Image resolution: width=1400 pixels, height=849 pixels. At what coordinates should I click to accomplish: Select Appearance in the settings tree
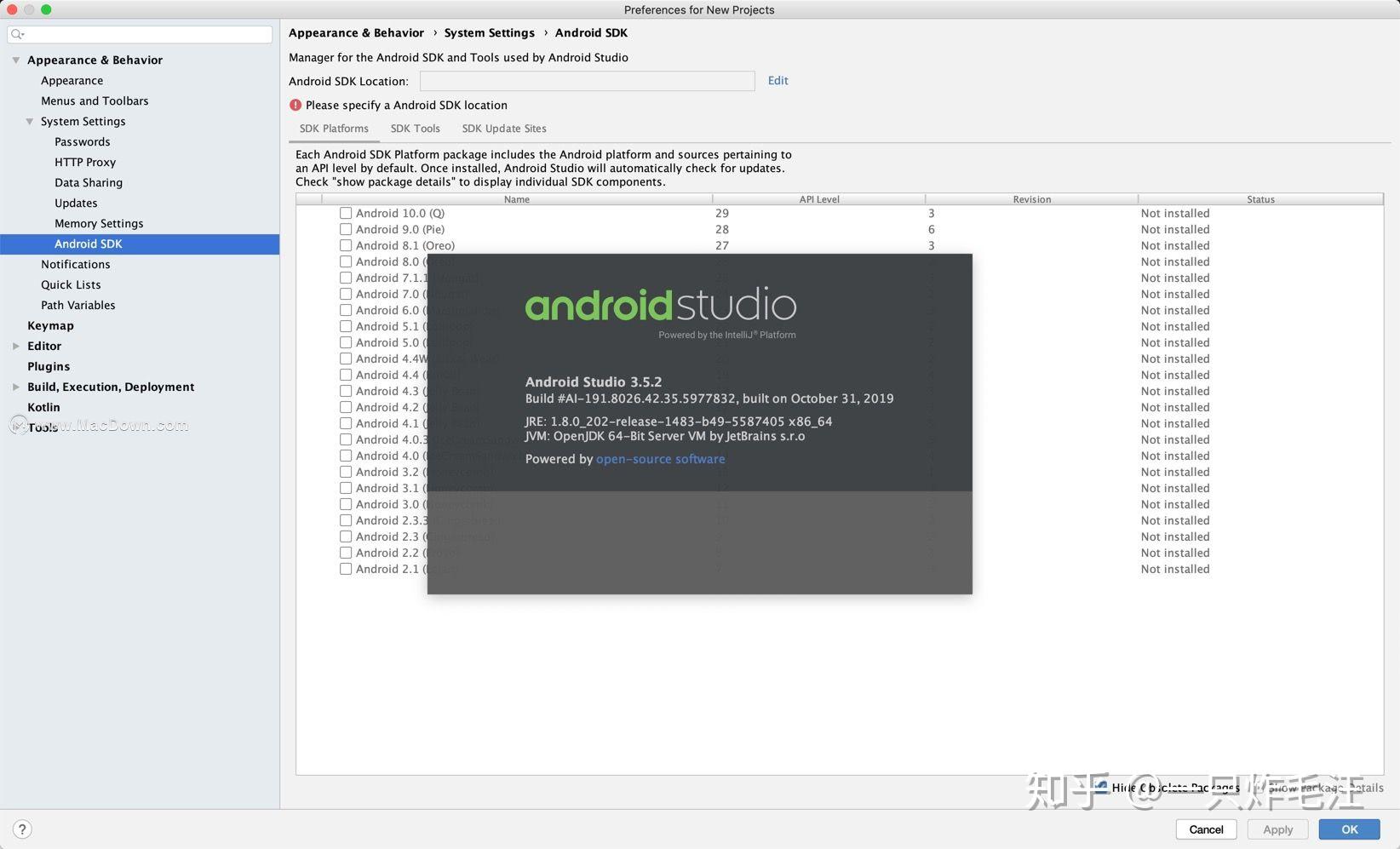[x=72, y=80]
